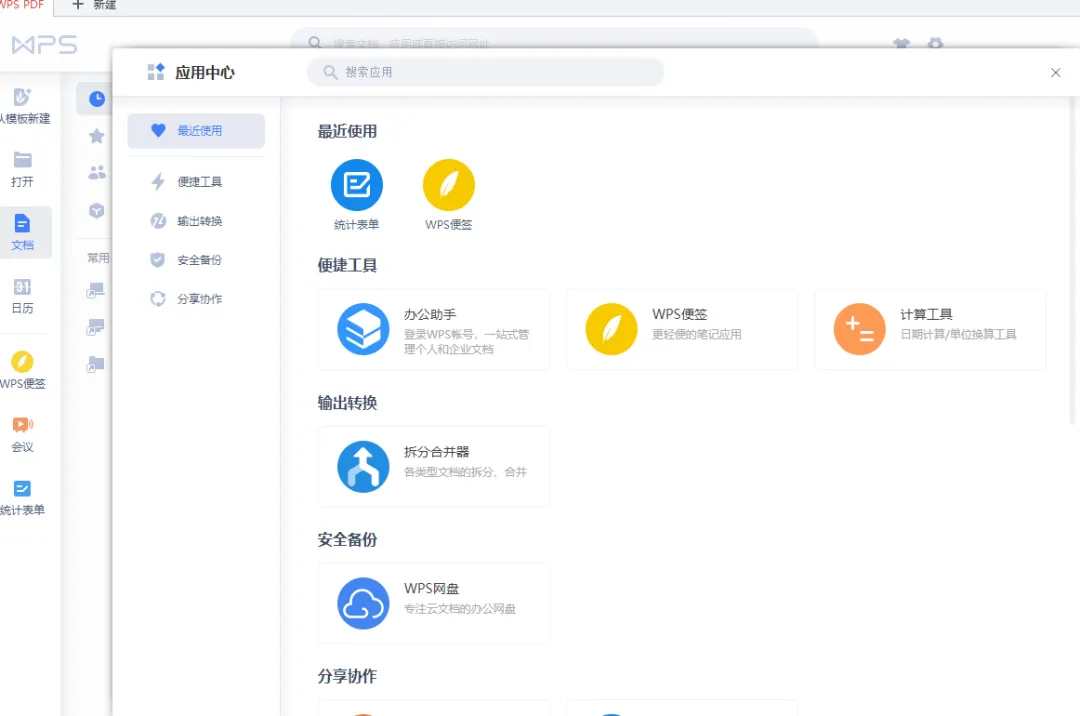This screenshot has width=1080, height=716.
Task: Click the 应用中心 grid icon
Action: coord(156,72)
